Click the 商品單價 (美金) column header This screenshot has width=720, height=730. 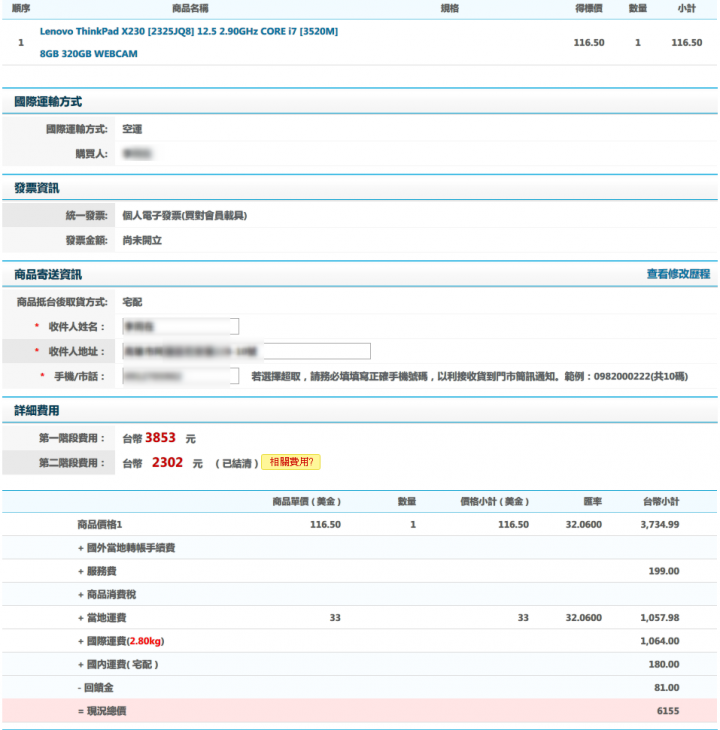coord(307,501)
